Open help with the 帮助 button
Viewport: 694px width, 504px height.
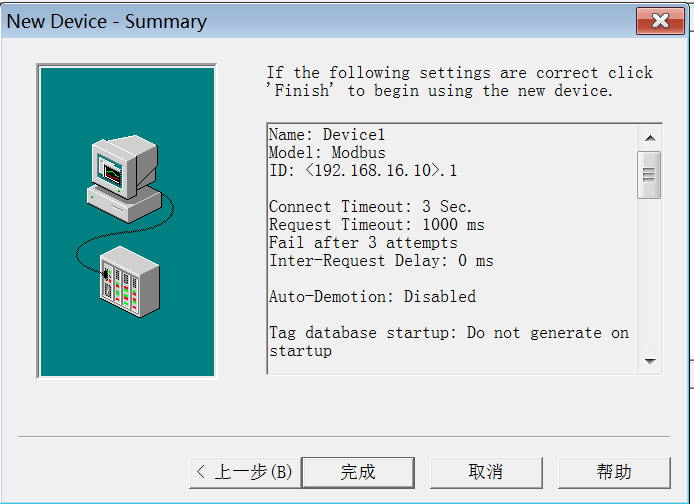[614, 472]
